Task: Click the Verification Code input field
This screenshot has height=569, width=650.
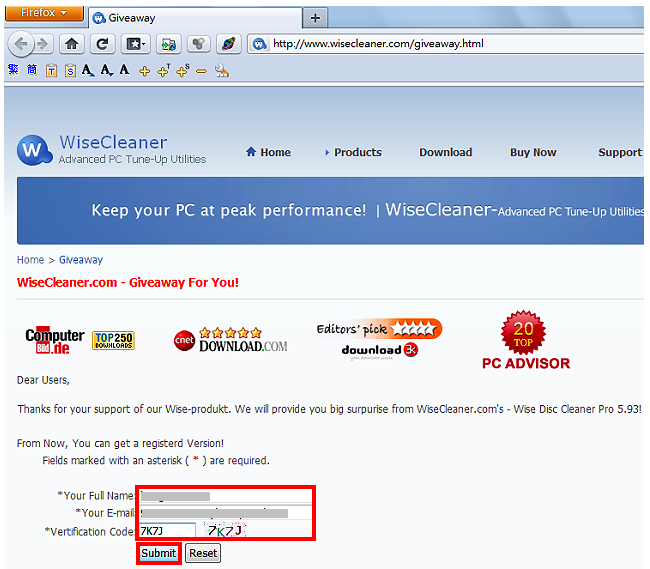Action: coord(167,530)
